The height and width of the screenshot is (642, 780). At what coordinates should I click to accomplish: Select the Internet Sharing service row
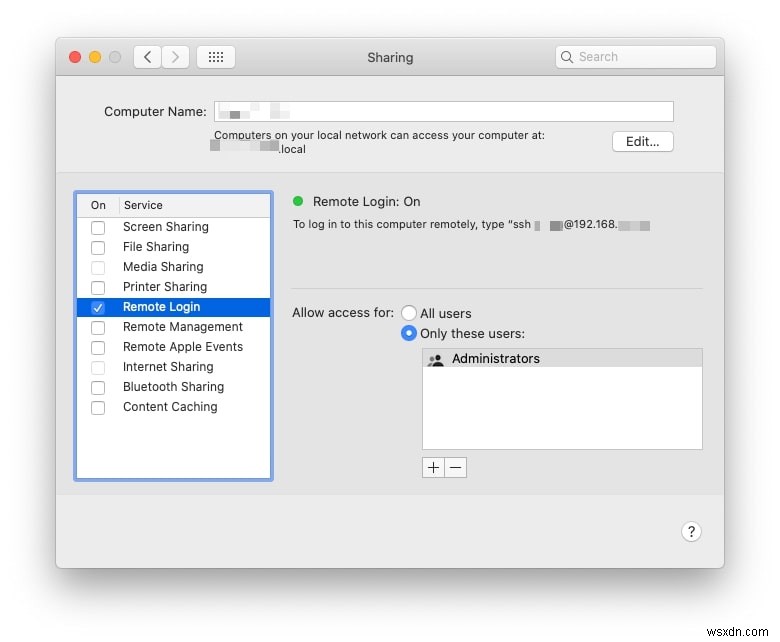174,367
